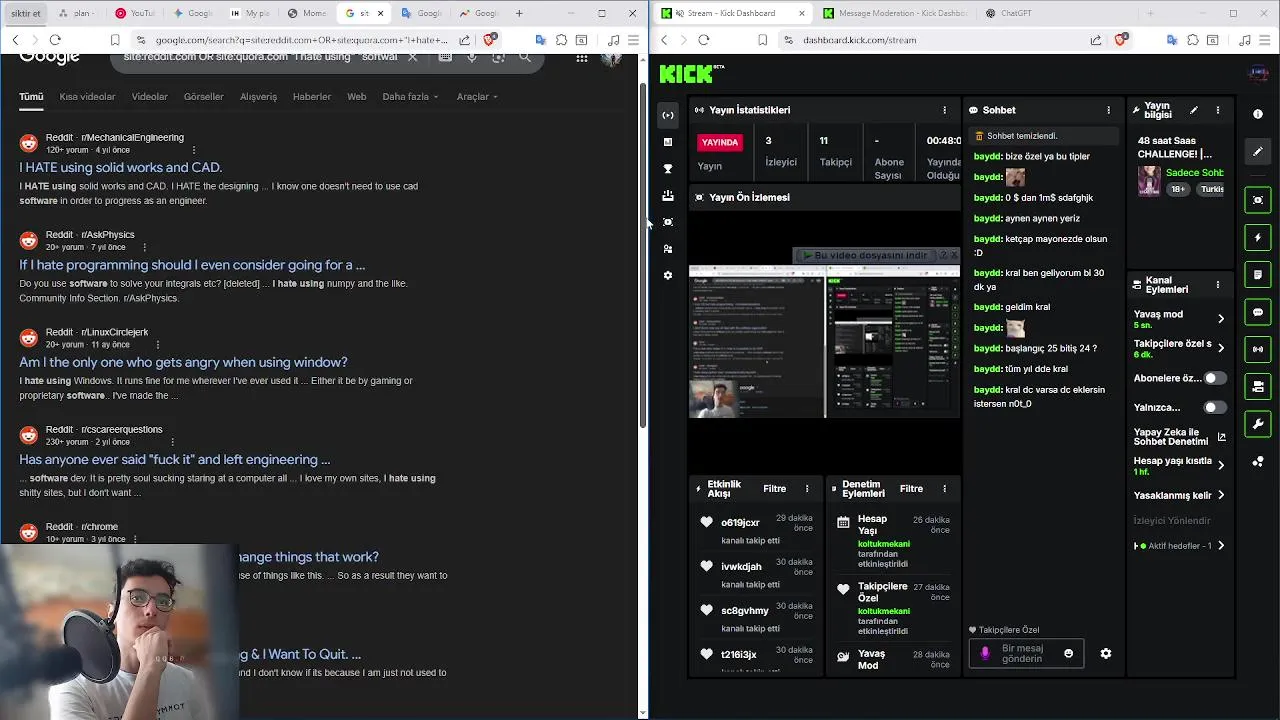The image size is (1280, 720).
Task: Open Kanal Eylemleri three-dot menu
Action: click(1217, 285)
